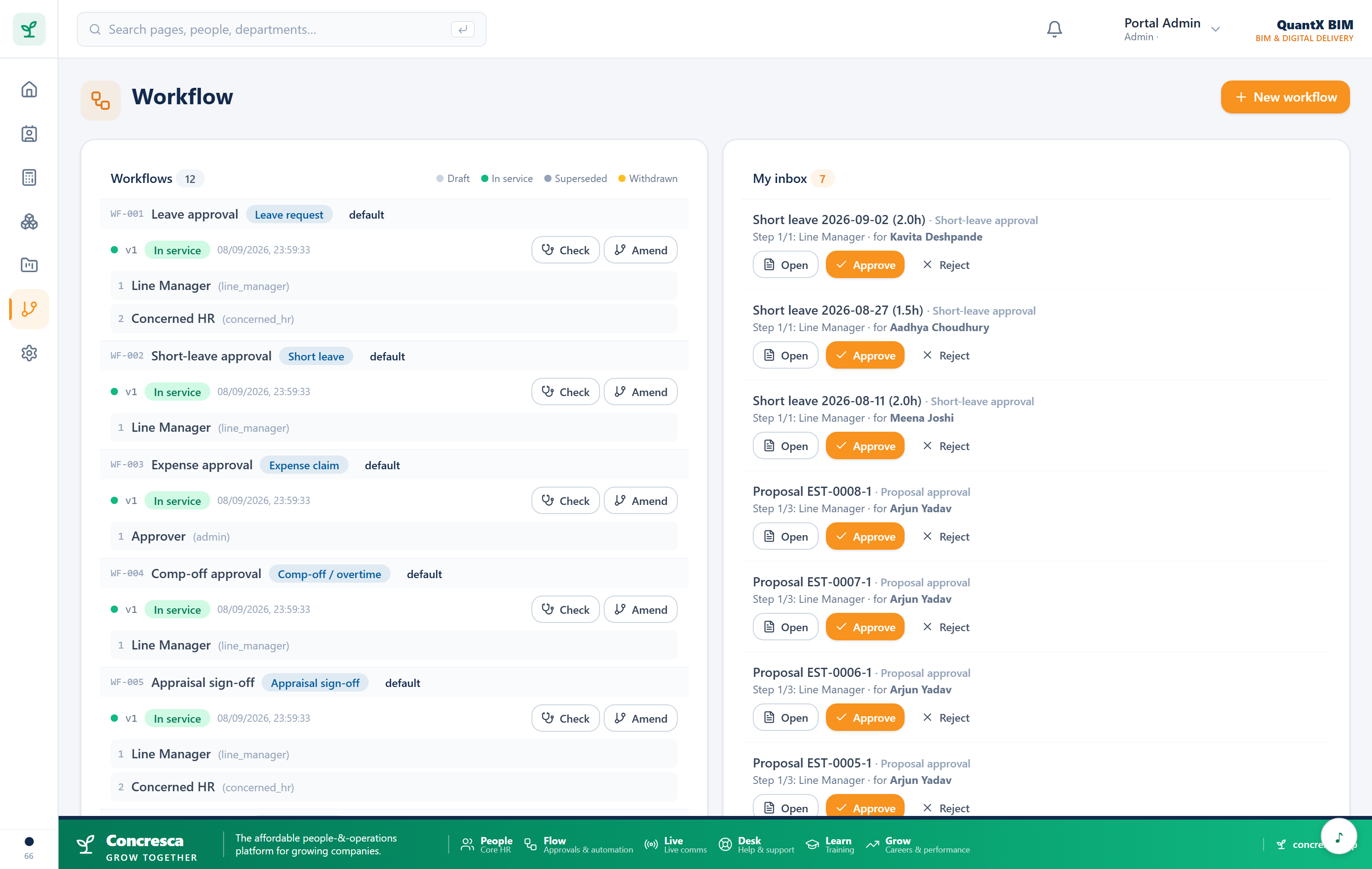Open Grow Careers & performance link
The image size is (1372, 869).
click(x=918, y=844)
